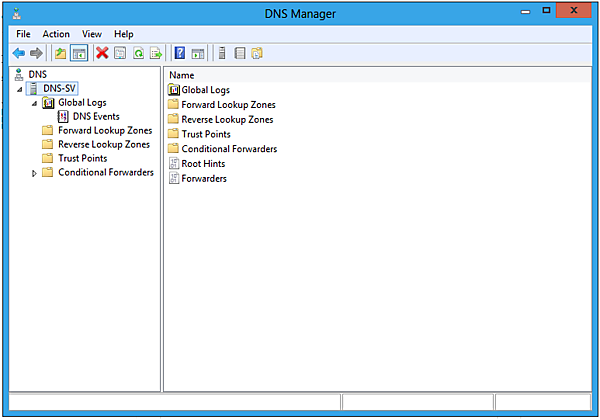Select Trust Points in the tree

[83, 158]
